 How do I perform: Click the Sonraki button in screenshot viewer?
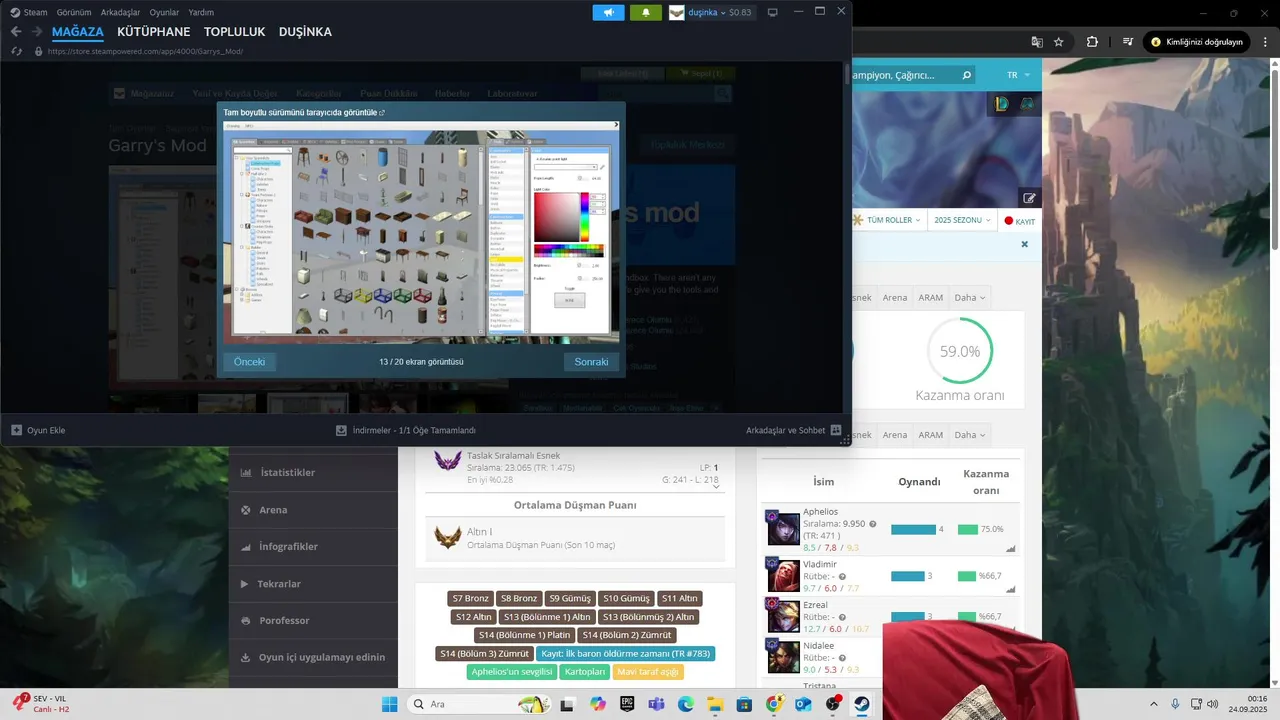click(591, 362)
